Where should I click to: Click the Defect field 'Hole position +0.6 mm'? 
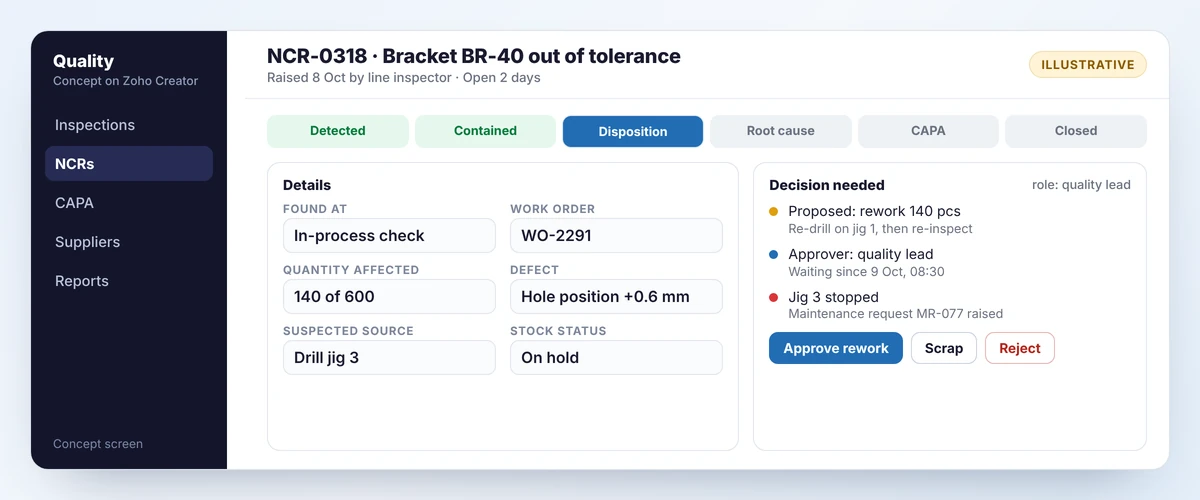point(616,297)
